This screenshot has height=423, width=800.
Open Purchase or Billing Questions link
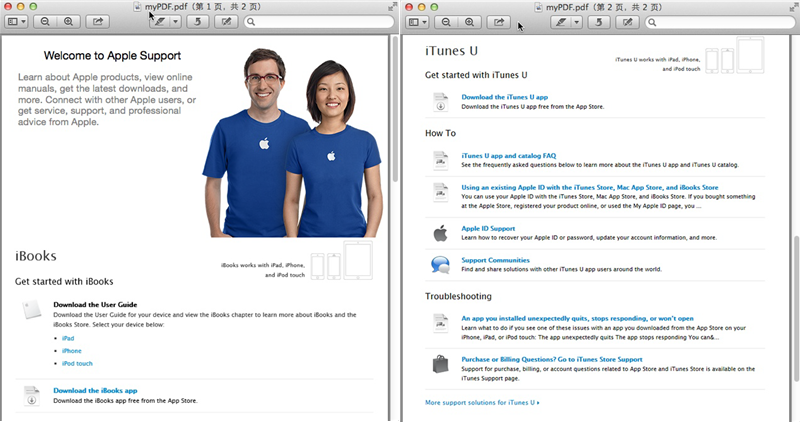tap(552, 358)
